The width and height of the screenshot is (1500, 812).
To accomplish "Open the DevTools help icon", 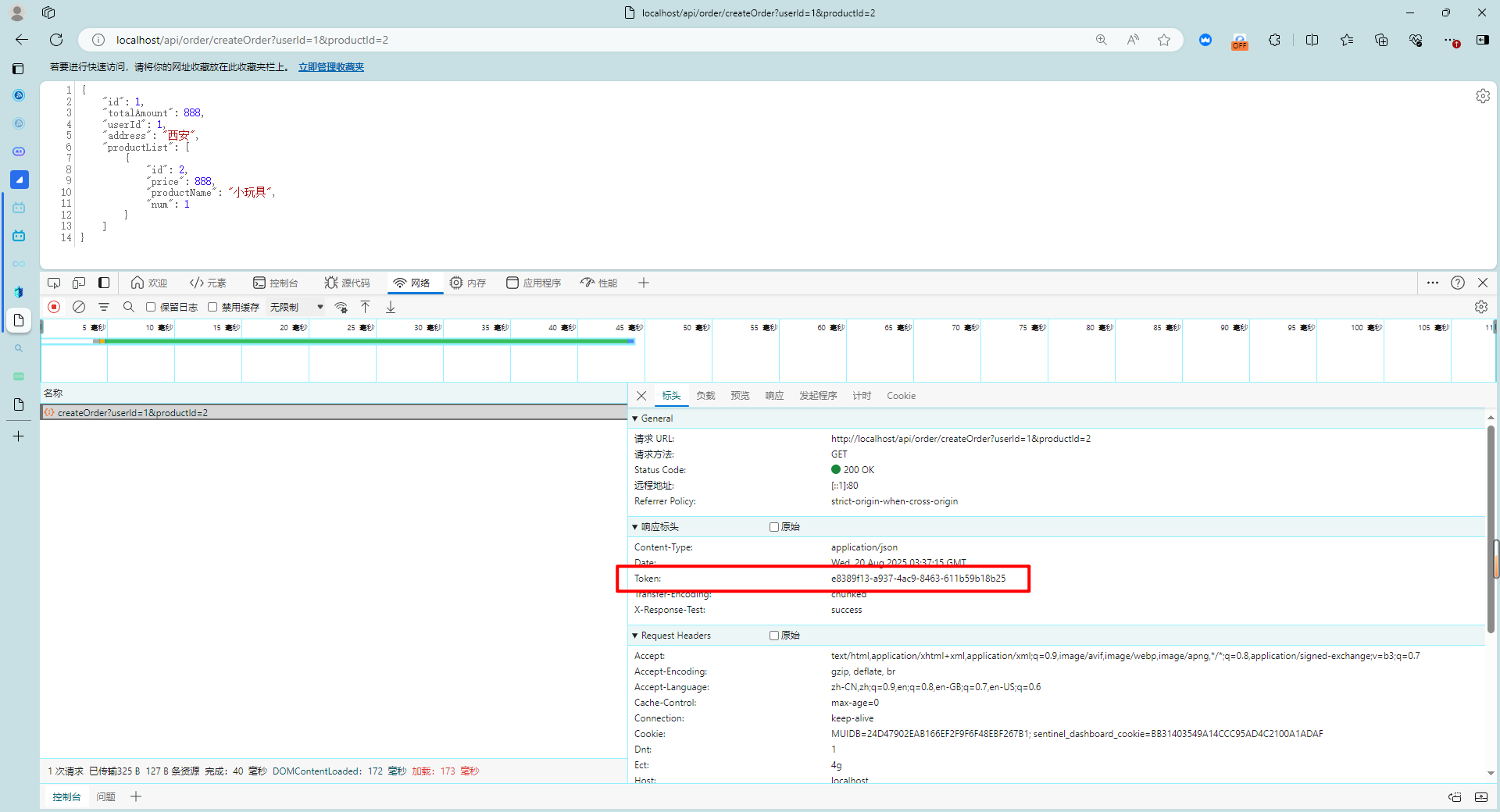I will click(x=1458, y=283).
